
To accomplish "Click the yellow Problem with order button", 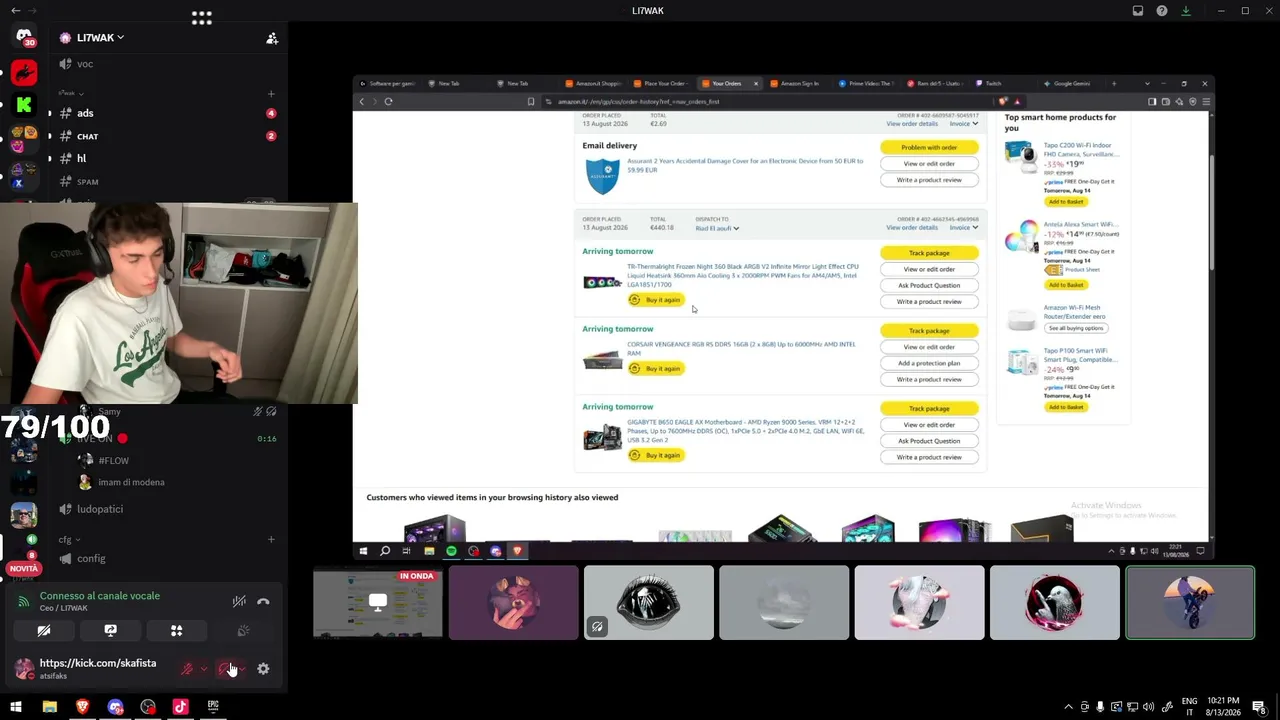I will tap(929, 148).
